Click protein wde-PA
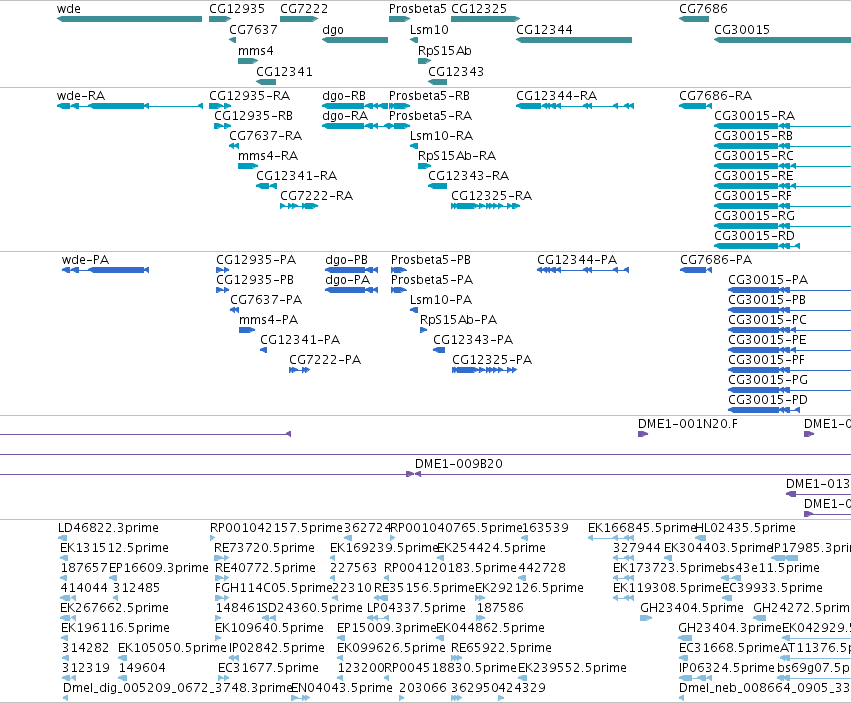 (x=105, y=270)
